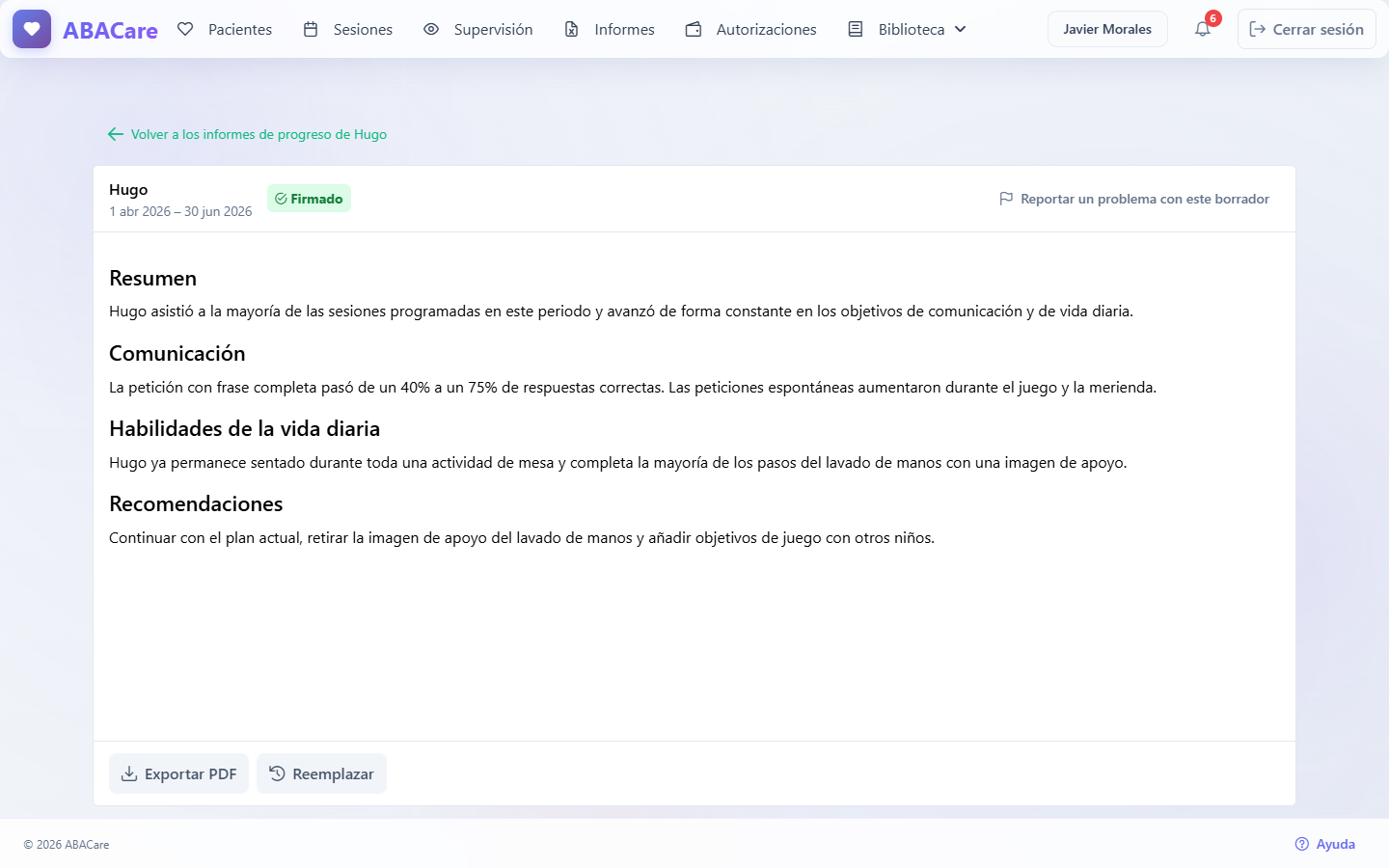Click the question mark help icon
The height and width of the screenshot is (868, 1389).
click(1302, 844)
